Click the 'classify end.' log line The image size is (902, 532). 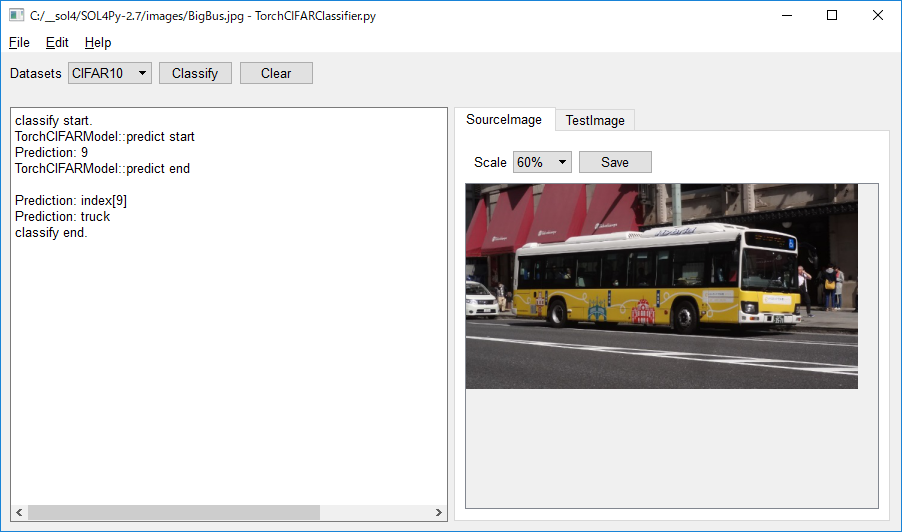pos(51,232)
